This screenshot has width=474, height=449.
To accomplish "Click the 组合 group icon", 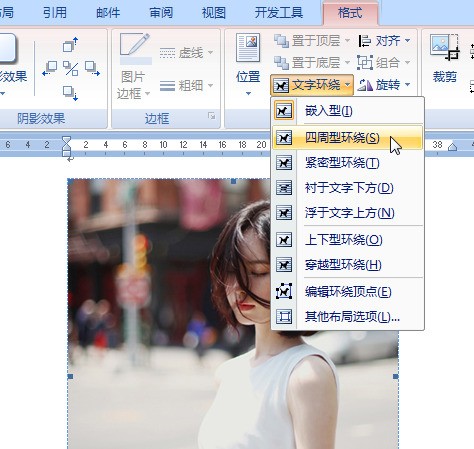I will (x=365, y=62).
